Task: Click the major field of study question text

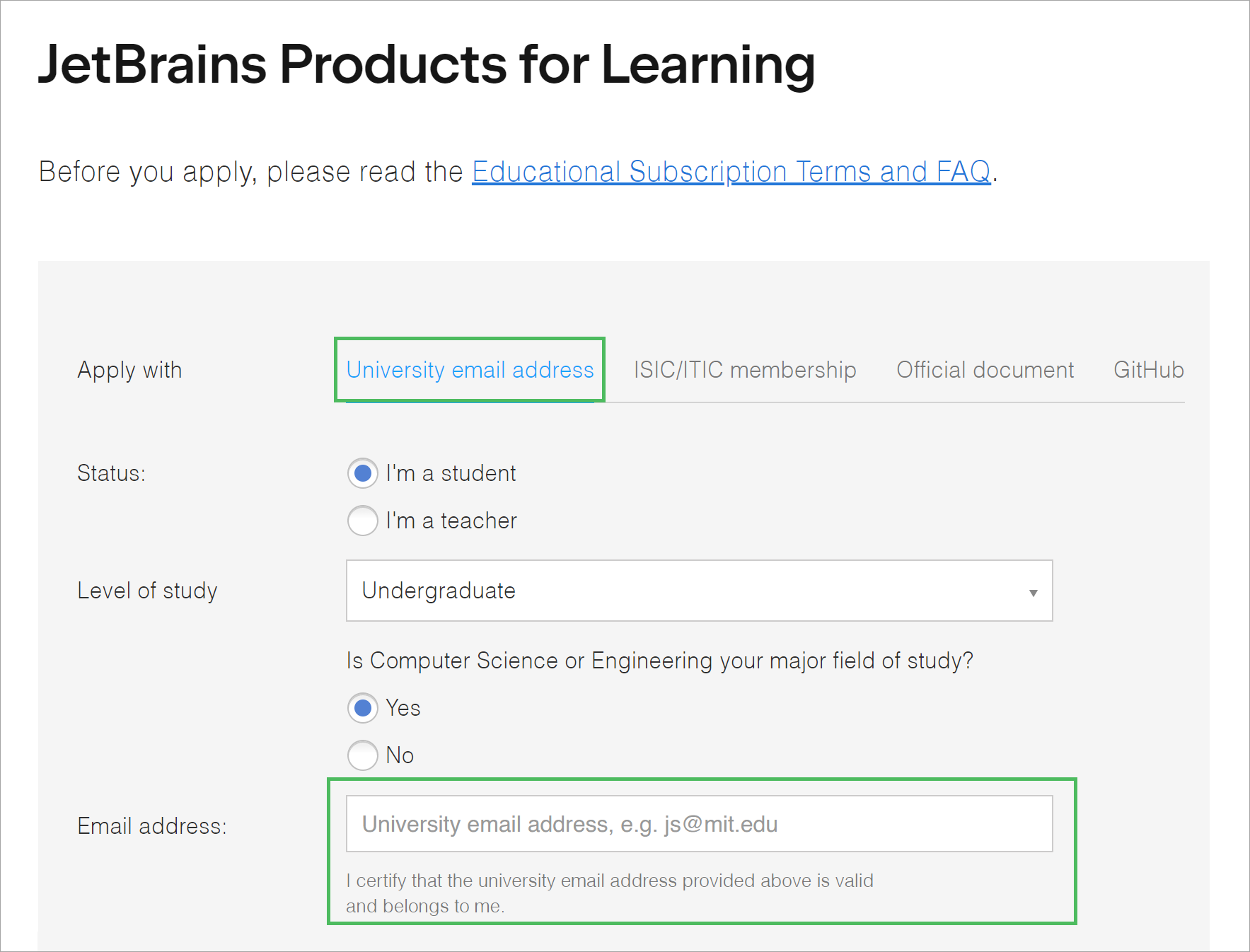Action: [x=659, y=661]
